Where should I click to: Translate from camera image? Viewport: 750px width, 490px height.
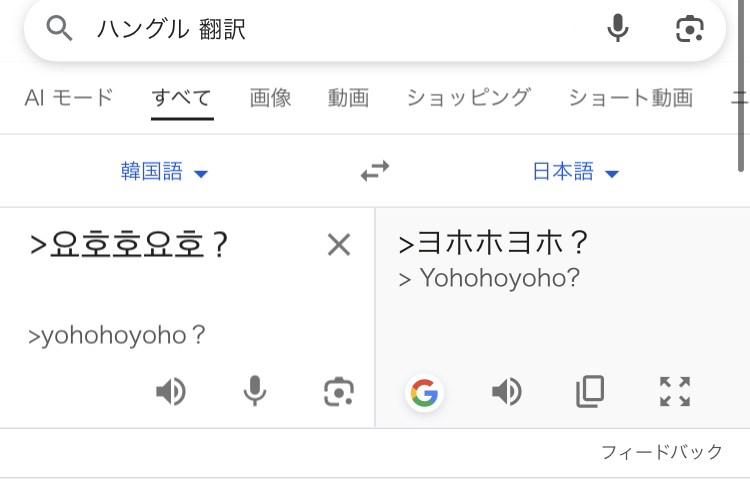[339, 392]
